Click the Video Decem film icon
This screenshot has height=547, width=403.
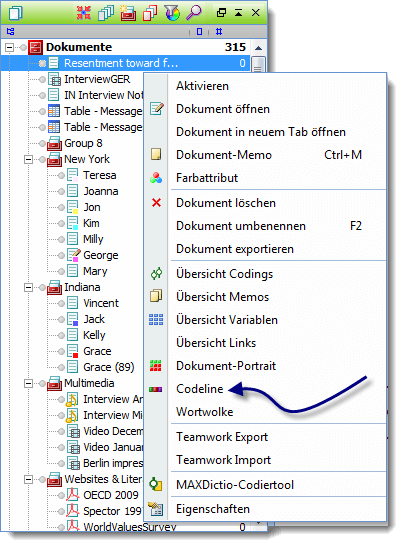(73, 431)
